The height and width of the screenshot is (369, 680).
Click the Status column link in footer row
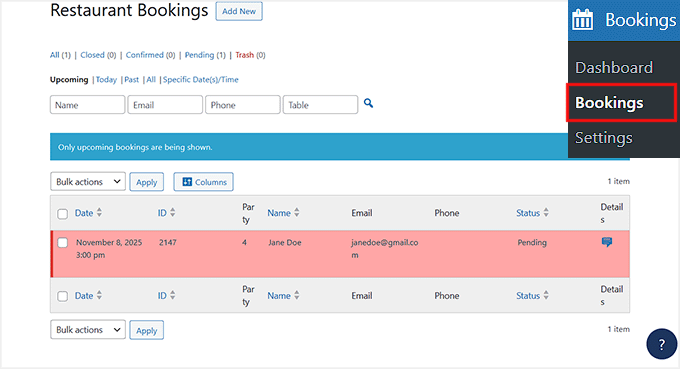coord(528,296)
